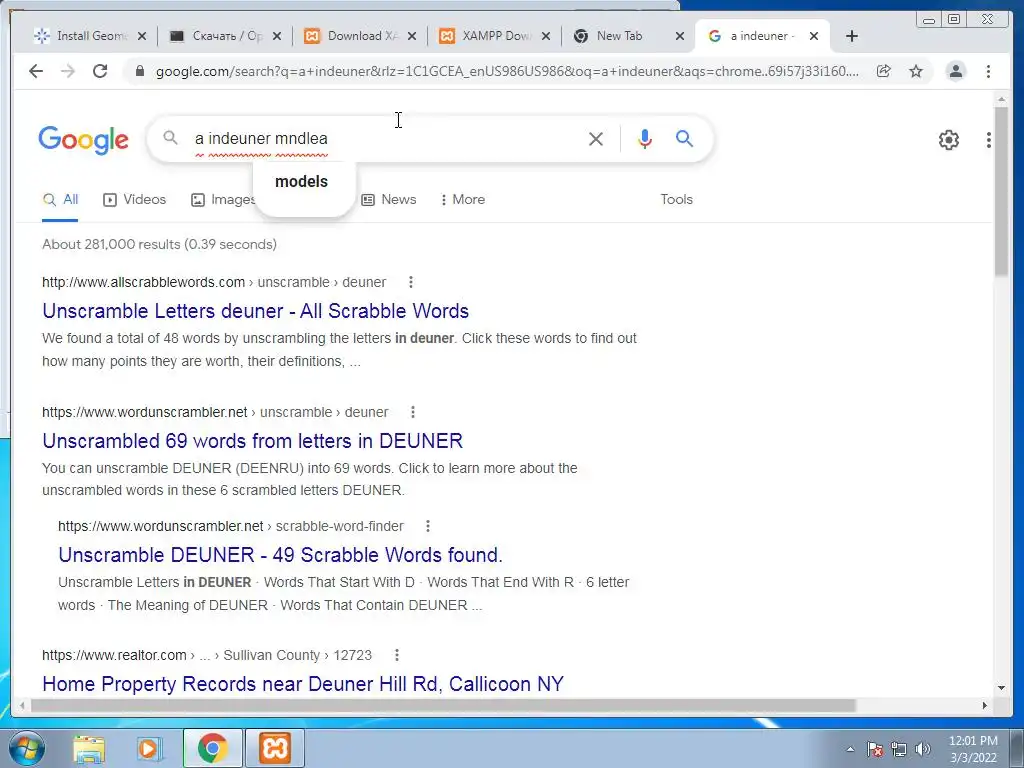1024x768 pixels.
Task: Open Unscramble Letters deuner result
Action: pyautogui.click(x=255, y=311)
